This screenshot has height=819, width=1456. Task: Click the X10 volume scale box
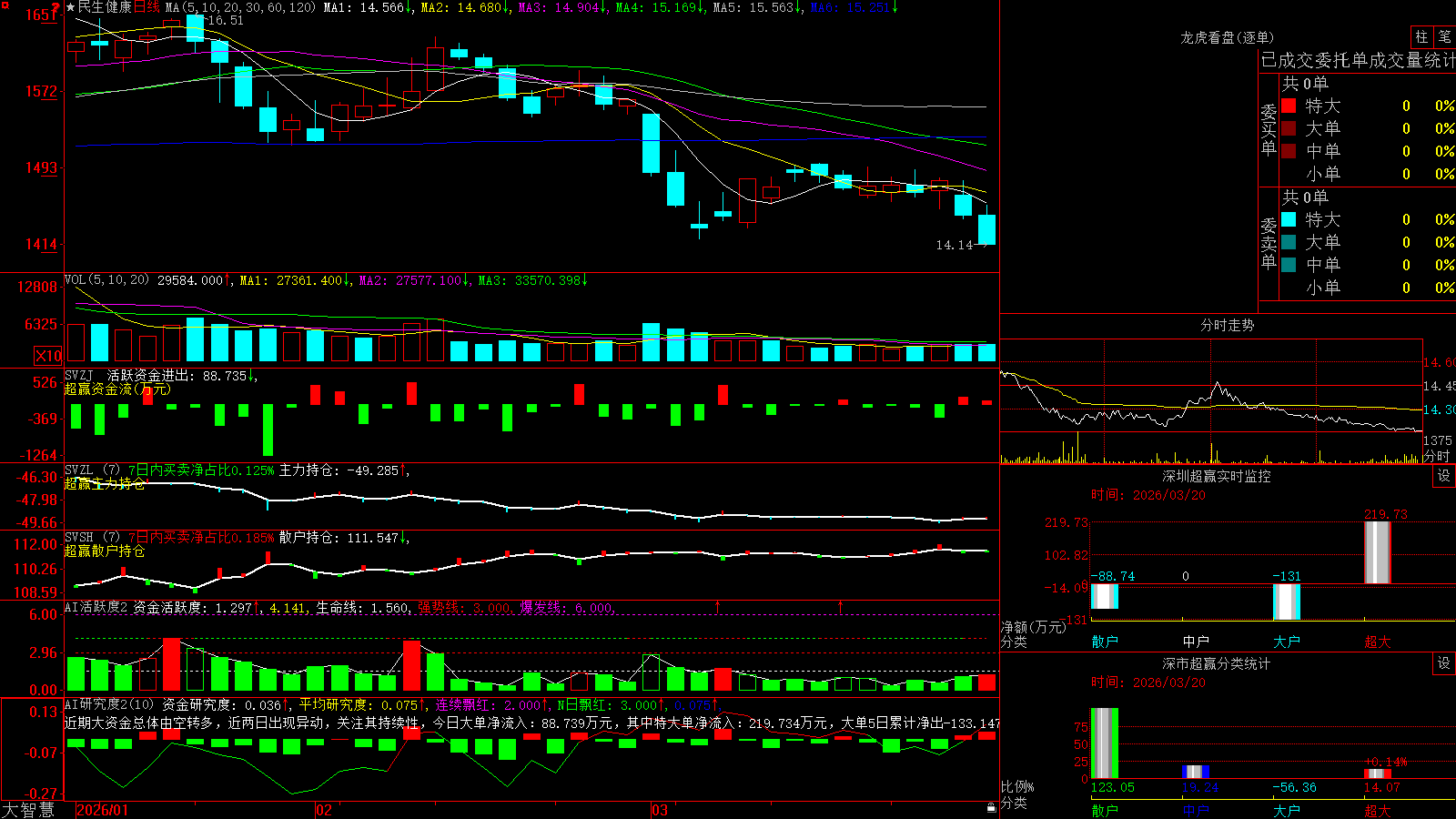[48, 356]
